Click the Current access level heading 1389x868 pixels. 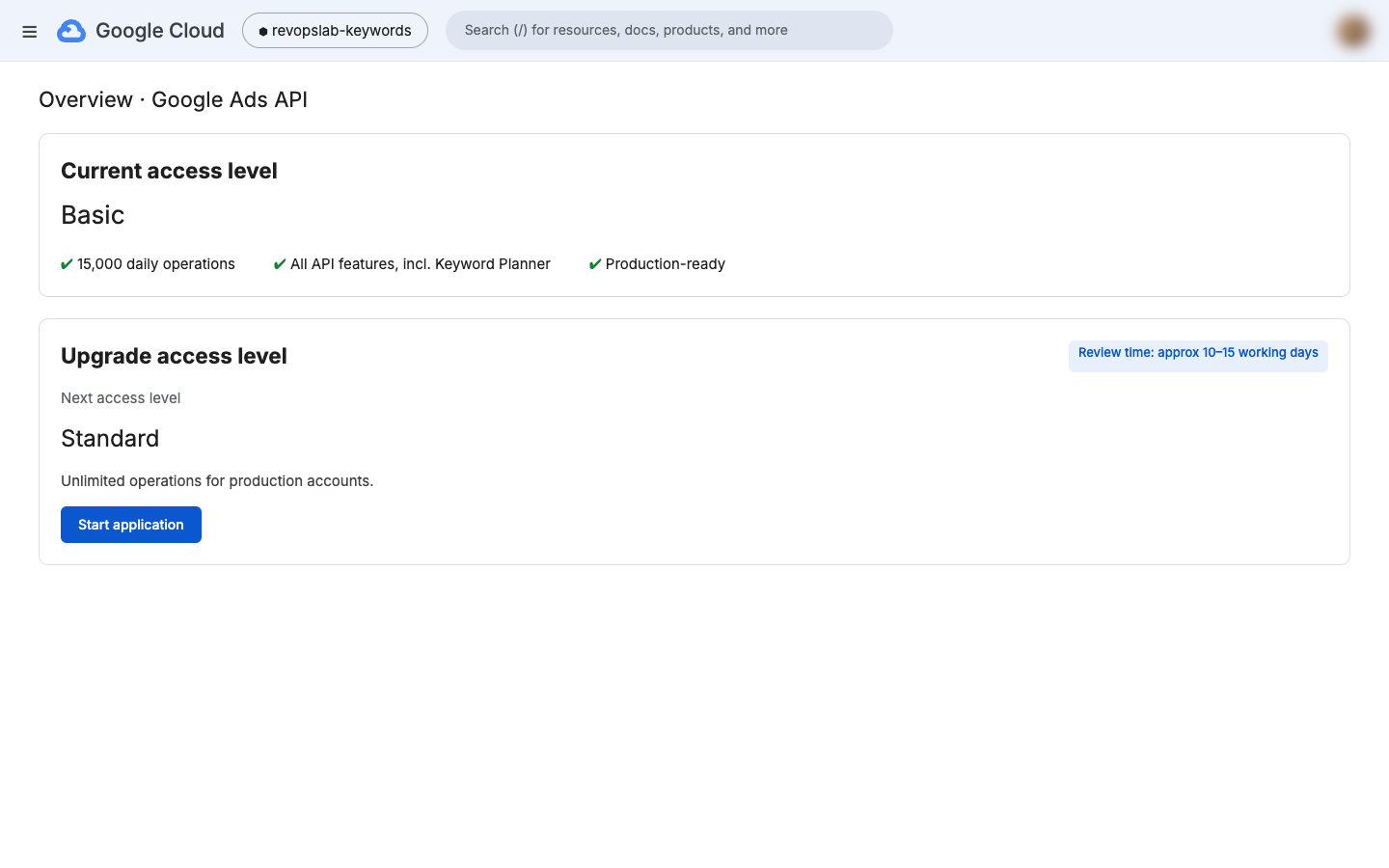[x=169, y=171]
